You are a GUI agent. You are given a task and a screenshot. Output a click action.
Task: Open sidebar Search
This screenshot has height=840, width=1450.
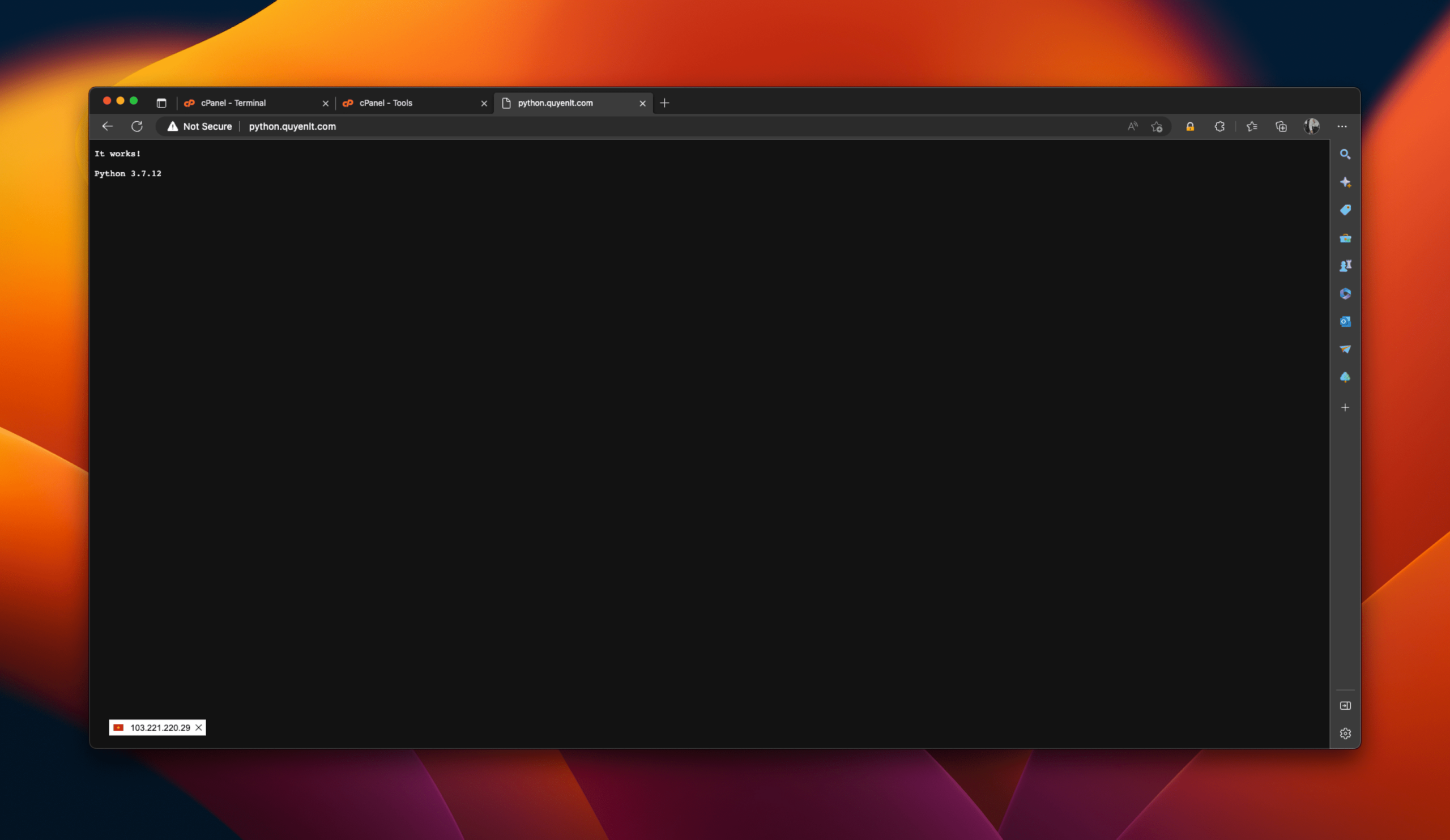click(x=1345, y=154)
